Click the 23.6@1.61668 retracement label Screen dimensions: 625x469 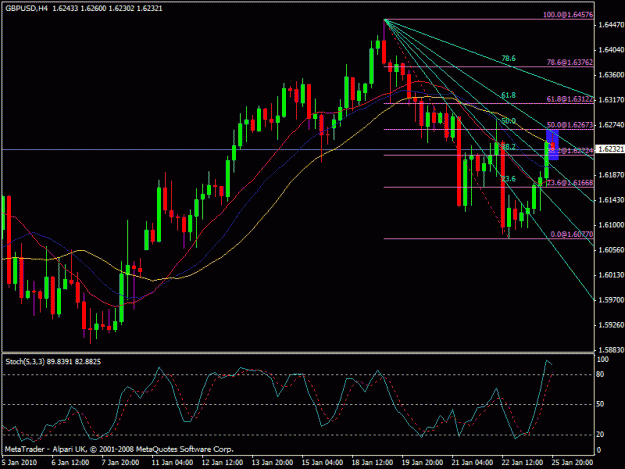(x=570, y=182)
